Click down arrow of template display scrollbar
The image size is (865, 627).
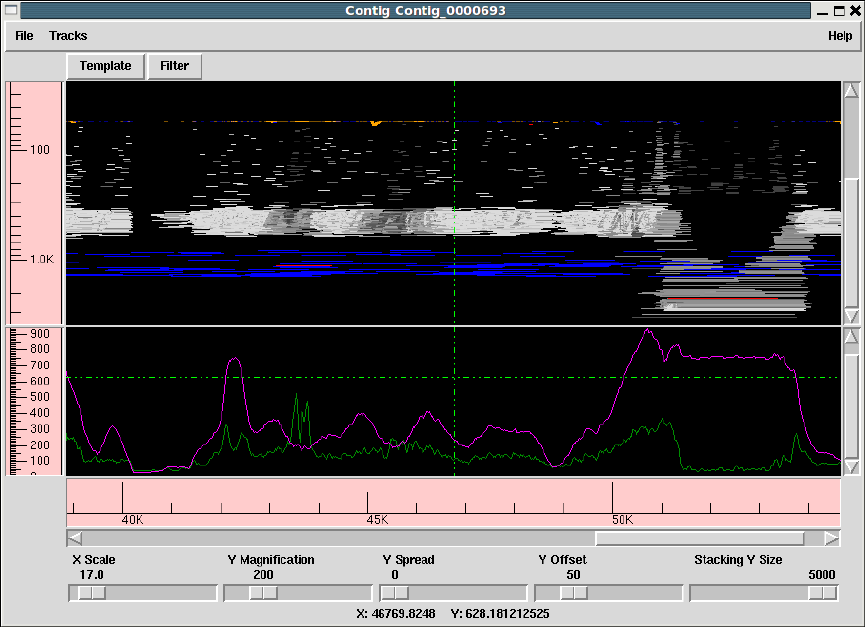click(x=851, y=316)
